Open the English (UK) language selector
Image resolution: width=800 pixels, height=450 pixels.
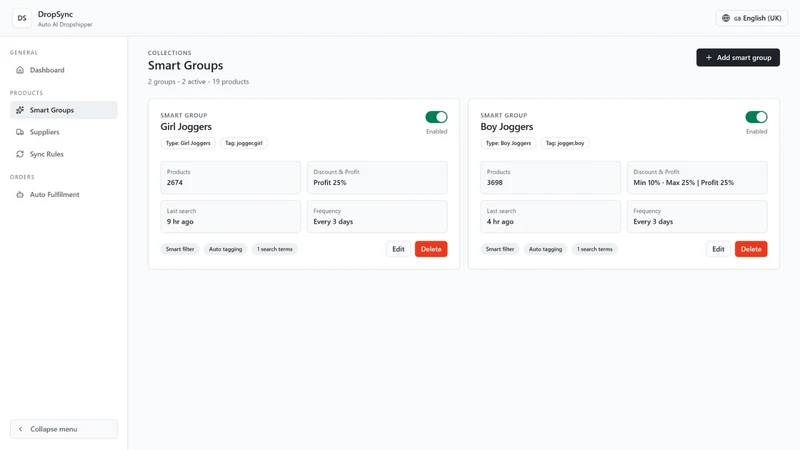click(752, 18)
